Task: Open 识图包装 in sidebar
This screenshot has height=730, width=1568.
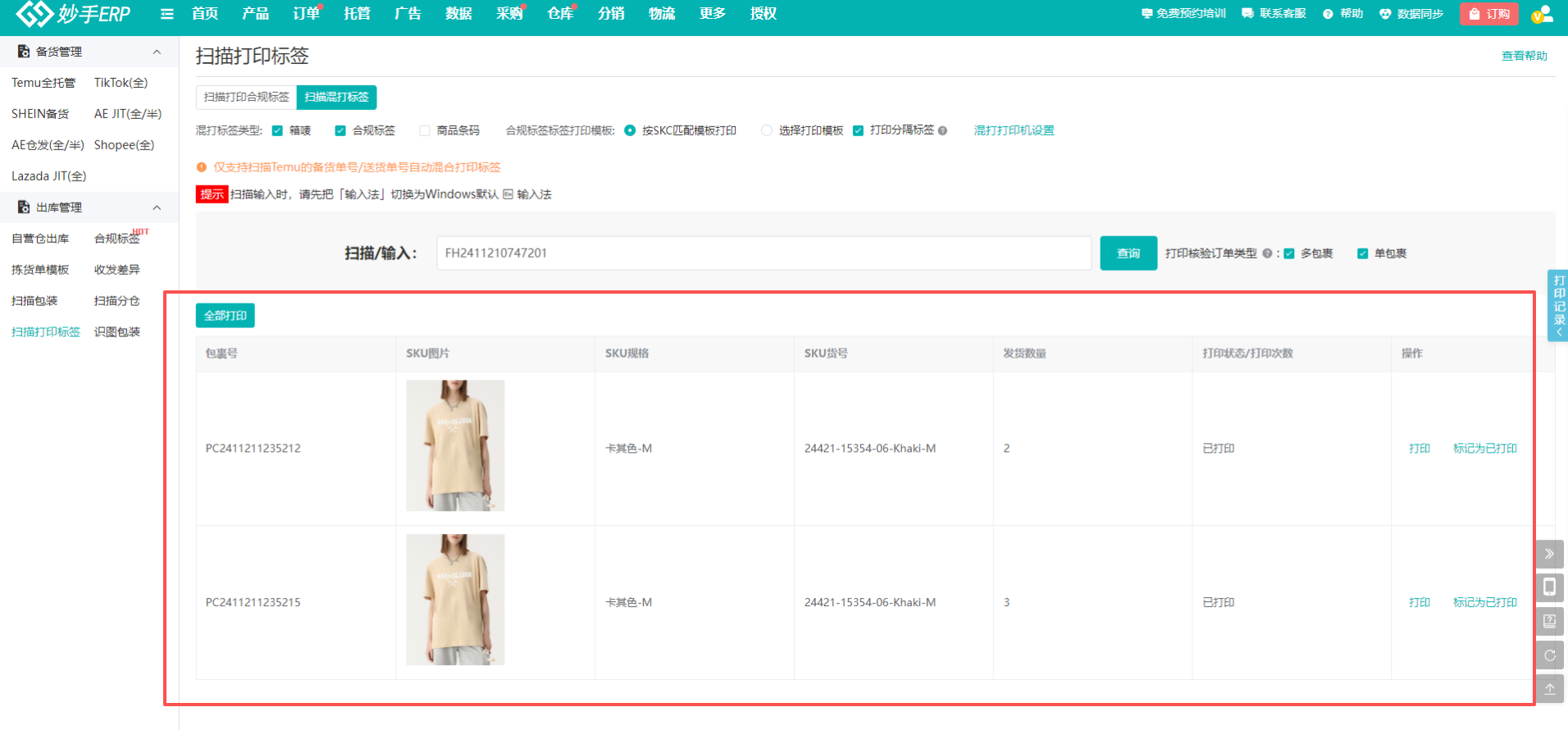Action: (117, 332)
